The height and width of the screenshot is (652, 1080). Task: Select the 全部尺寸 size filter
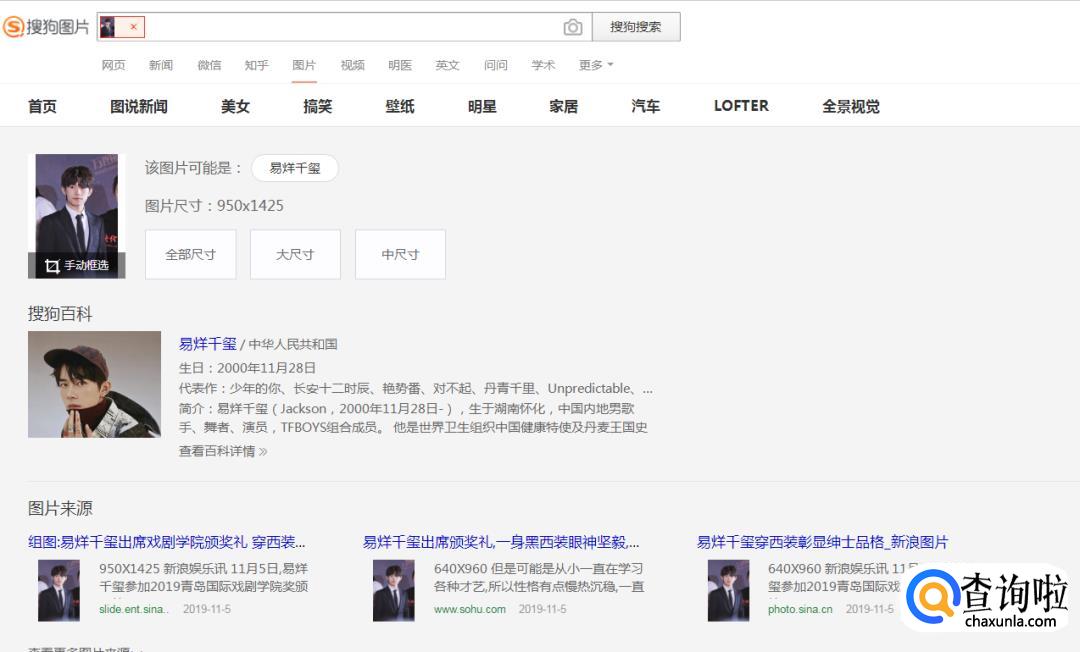click(190, 254)
